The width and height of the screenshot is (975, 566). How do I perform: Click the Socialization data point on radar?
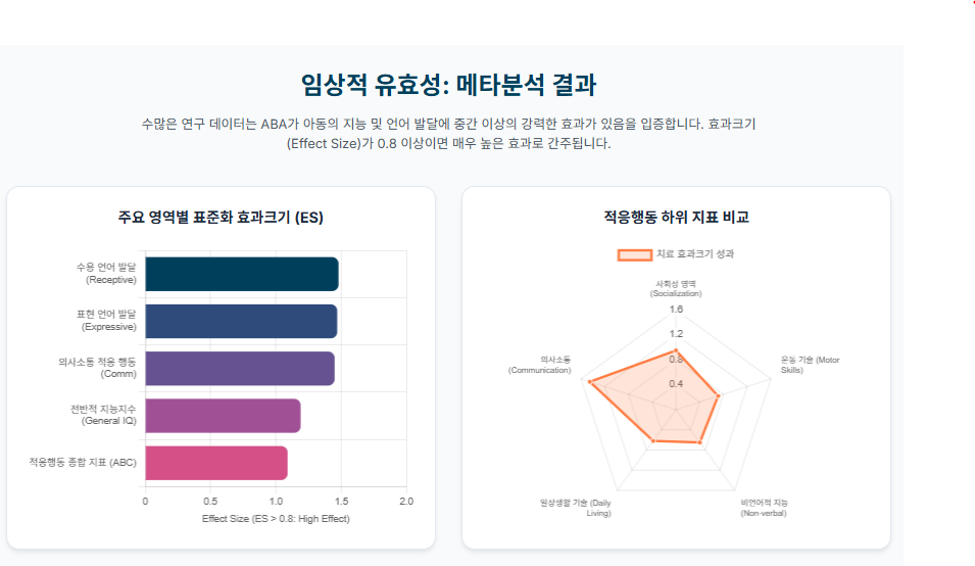click(x=676, y=351)
